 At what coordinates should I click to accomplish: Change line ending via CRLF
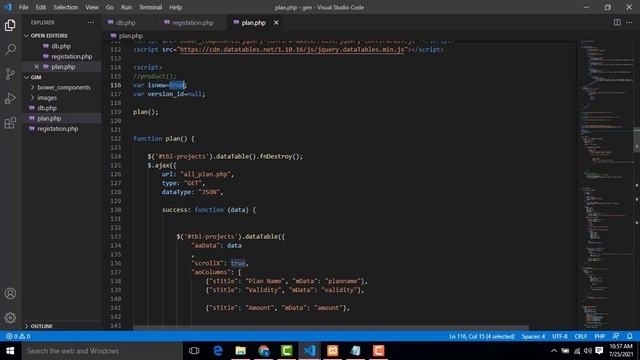click(580, 336)
